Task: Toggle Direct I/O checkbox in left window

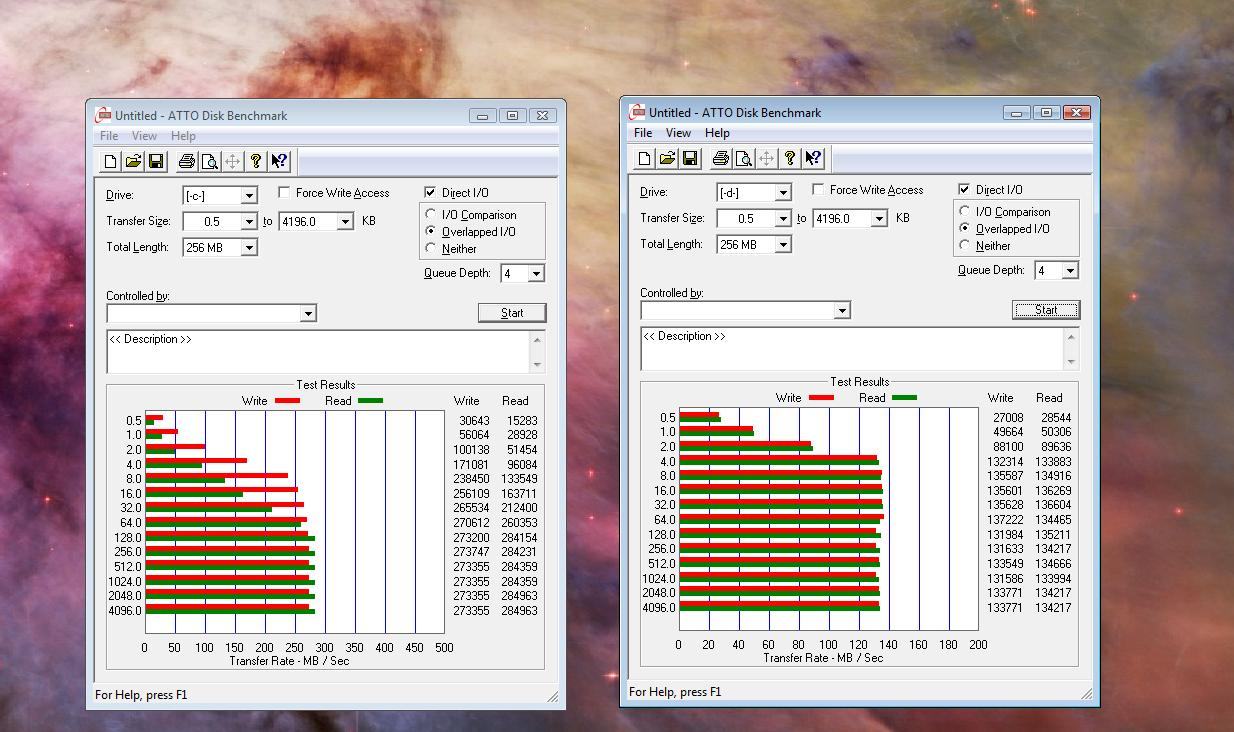Action: click(430, 192)
